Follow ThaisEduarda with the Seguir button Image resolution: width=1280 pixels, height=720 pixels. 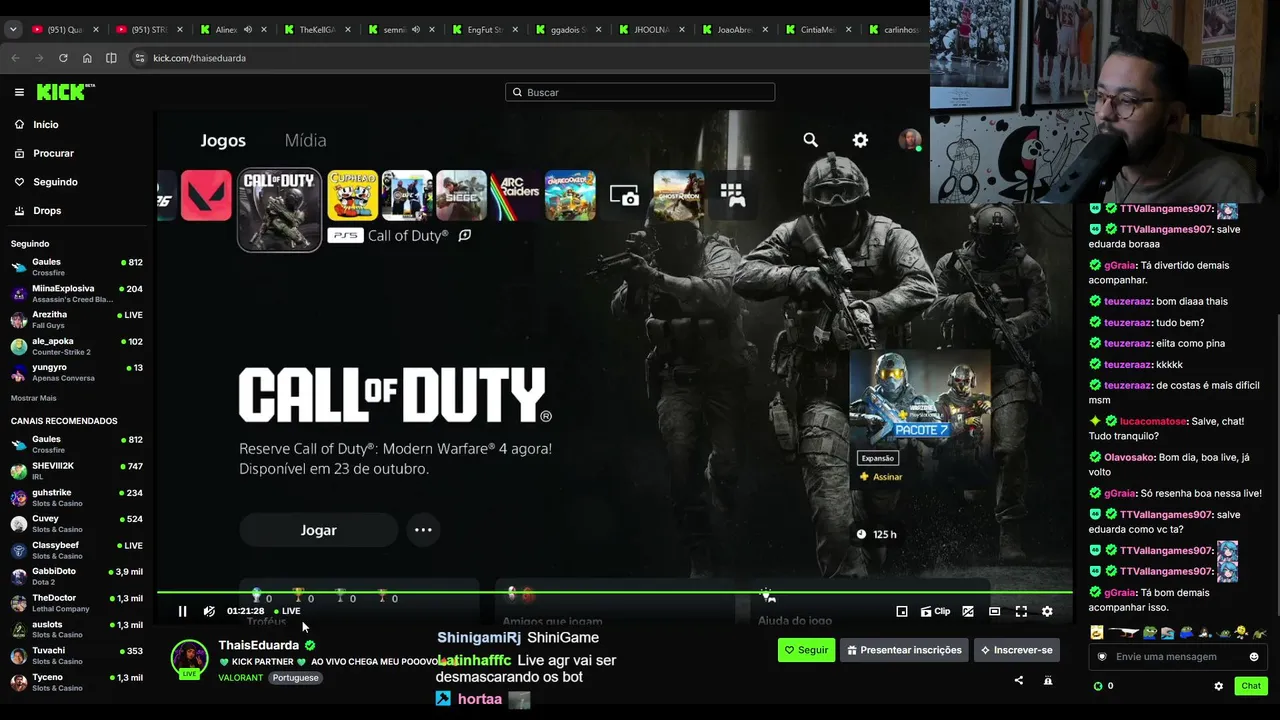pyautogui.click(x=806, y=650)
